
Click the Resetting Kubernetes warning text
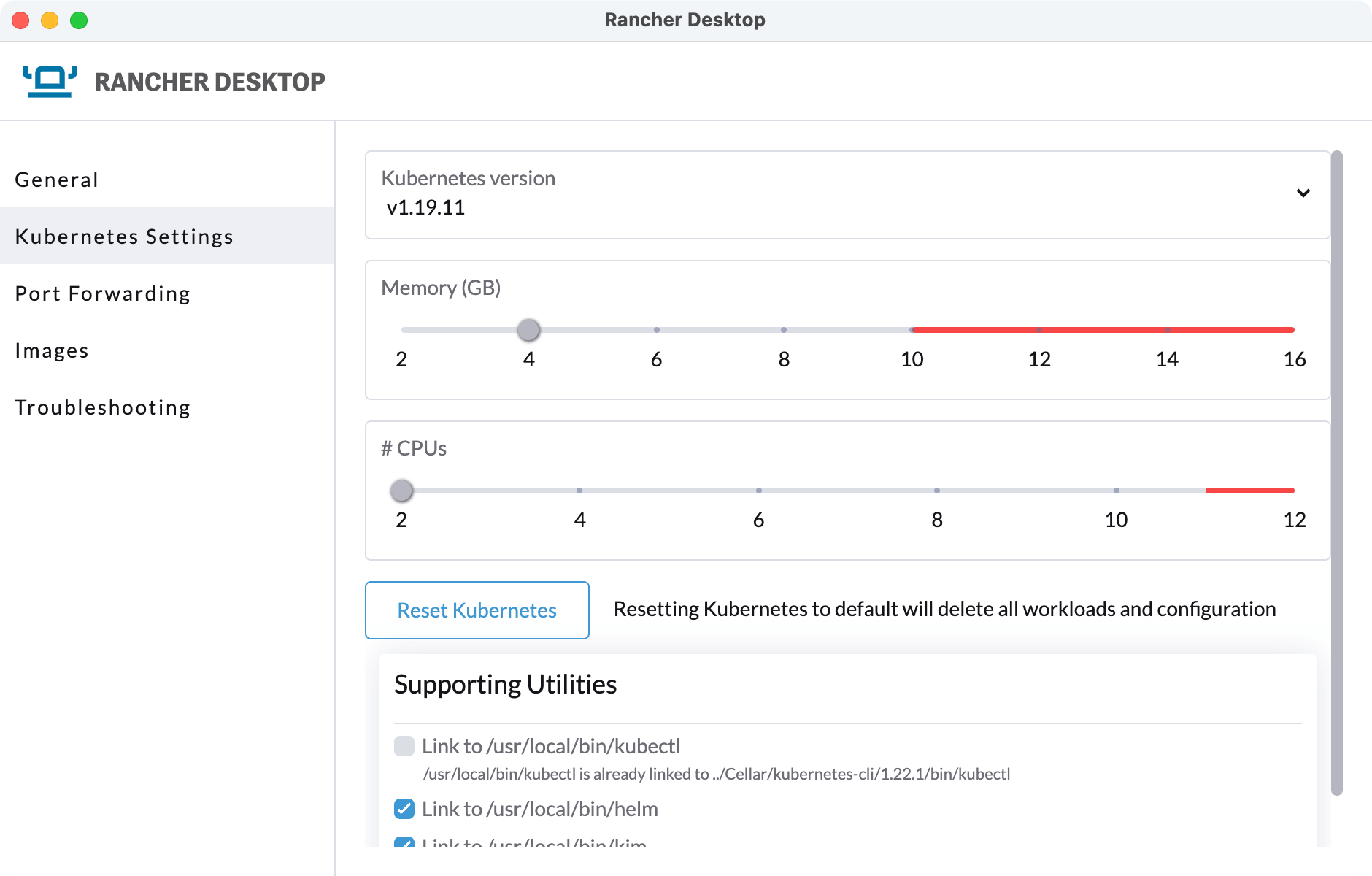tap(945, 609)
